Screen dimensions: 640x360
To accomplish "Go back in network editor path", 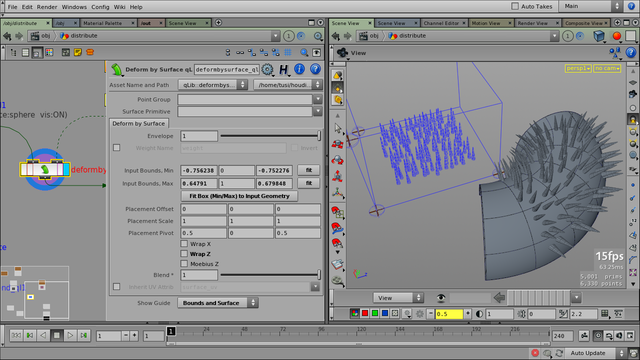I will [7, 36].
